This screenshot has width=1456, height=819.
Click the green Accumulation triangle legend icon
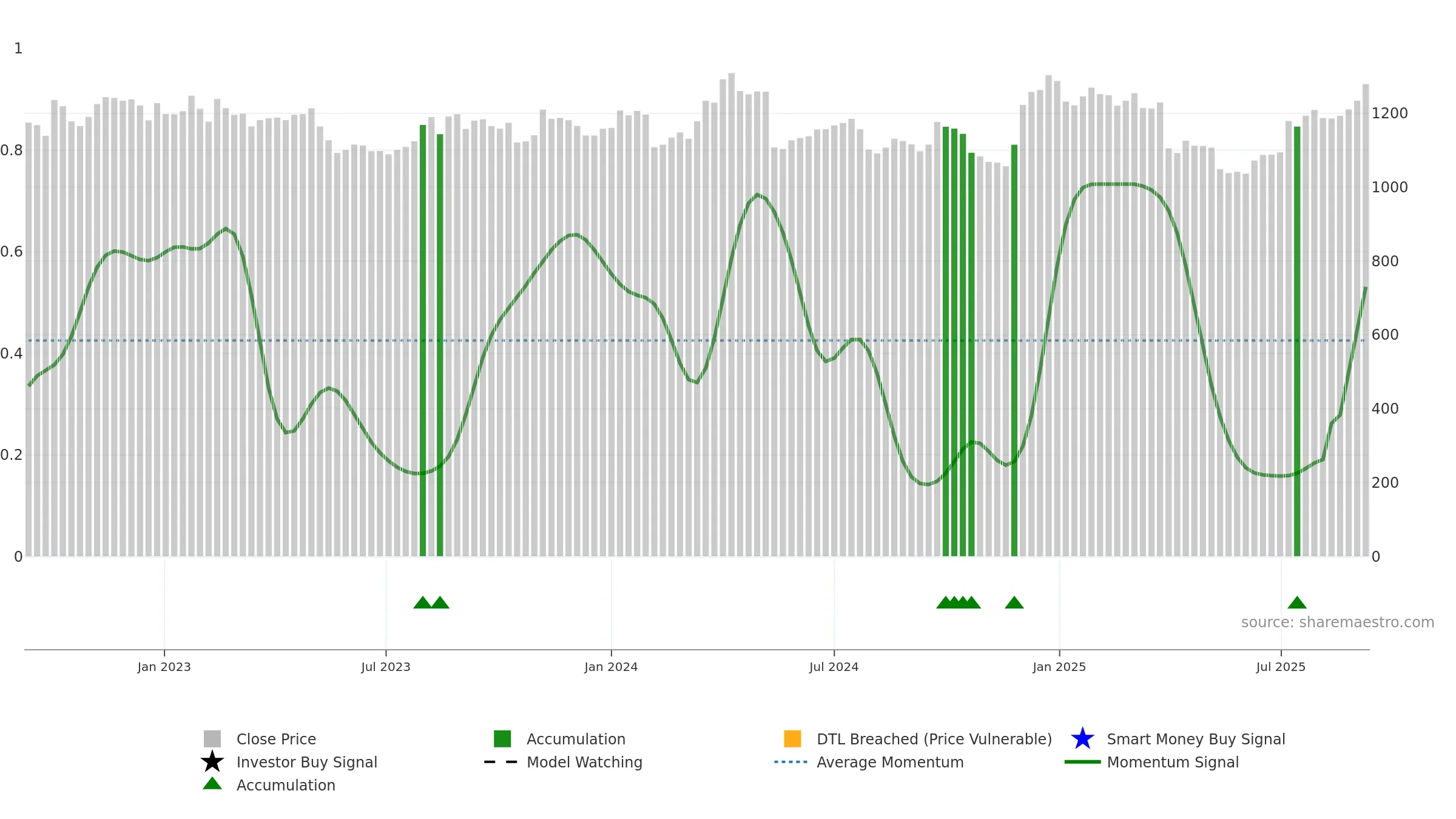pyautogui.click(x=212, y=783)
